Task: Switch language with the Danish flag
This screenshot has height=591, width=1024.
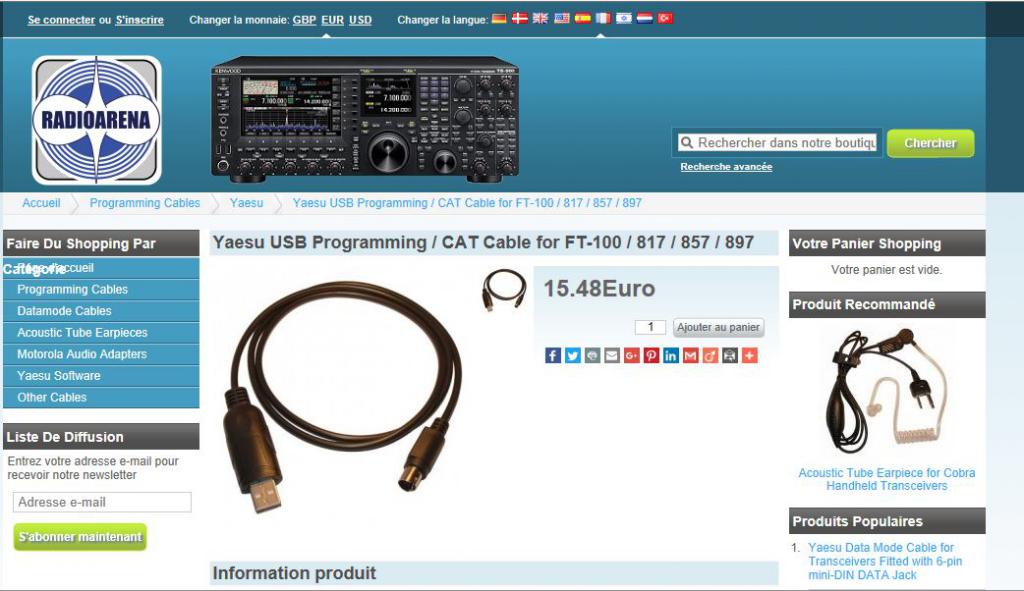Action: point(520,18)
